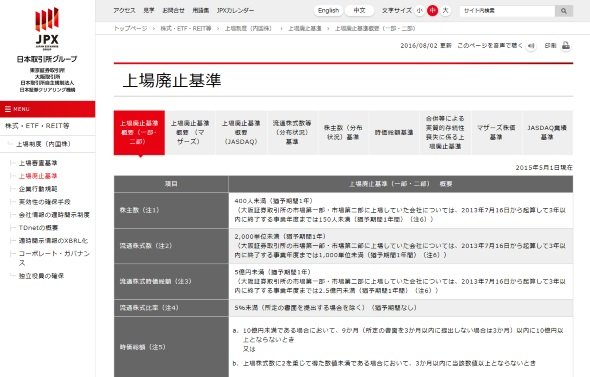
Task: Click table row 流通株式比率（注4）
Action: click(344, 308)
